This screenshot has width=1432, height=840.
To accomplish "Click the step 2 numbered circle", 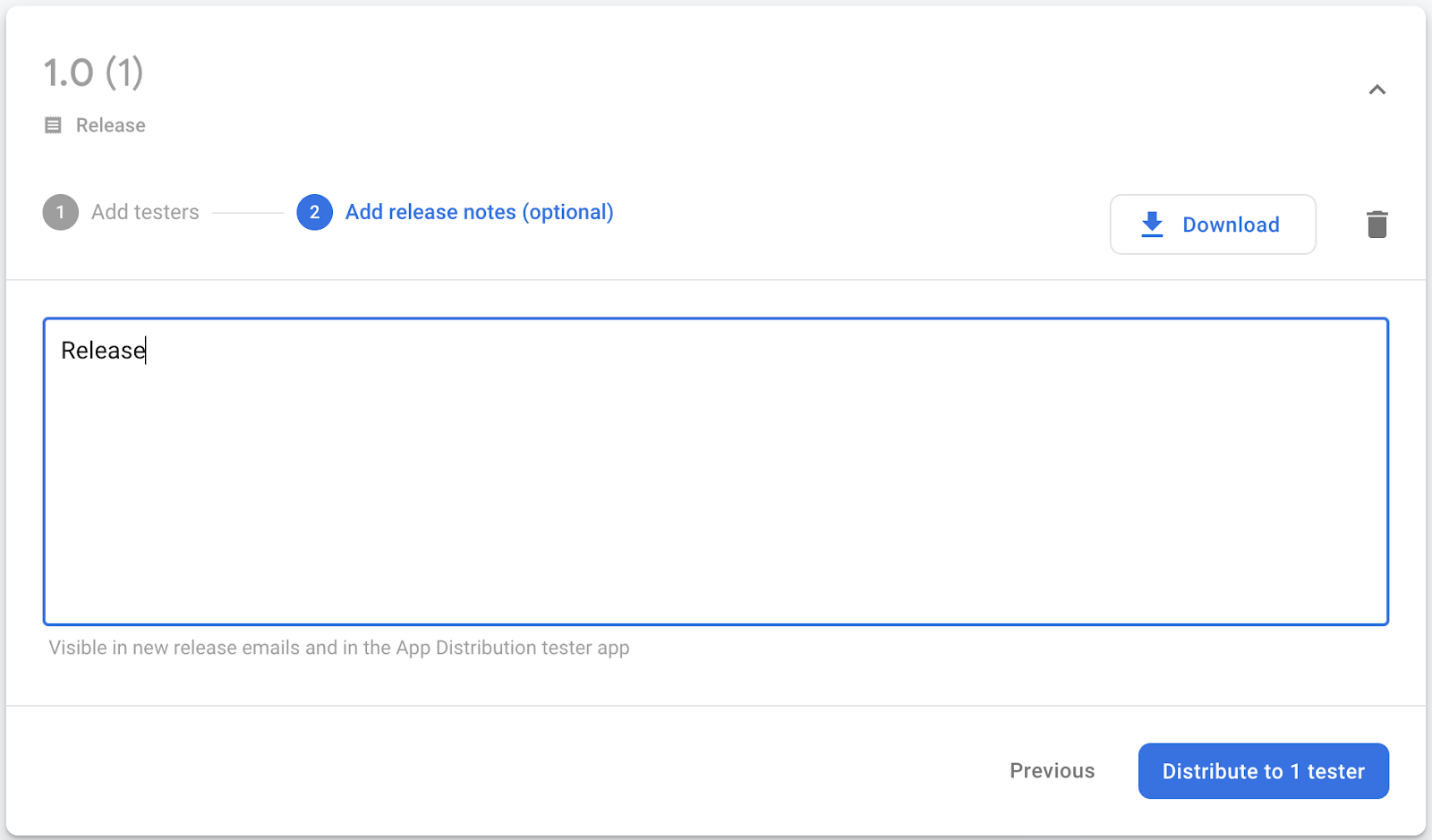I will (x=315, y=213).
